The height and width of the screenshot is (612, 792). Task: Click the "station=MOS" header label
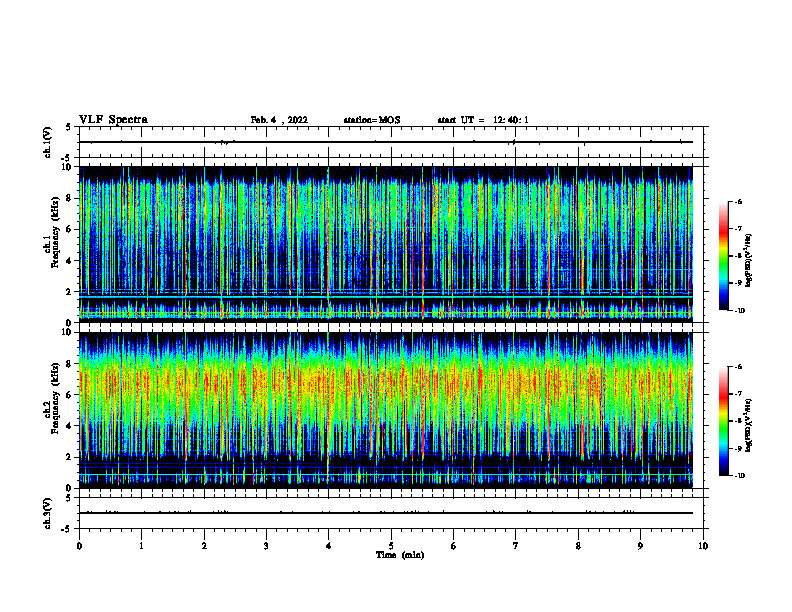[372, 120]
